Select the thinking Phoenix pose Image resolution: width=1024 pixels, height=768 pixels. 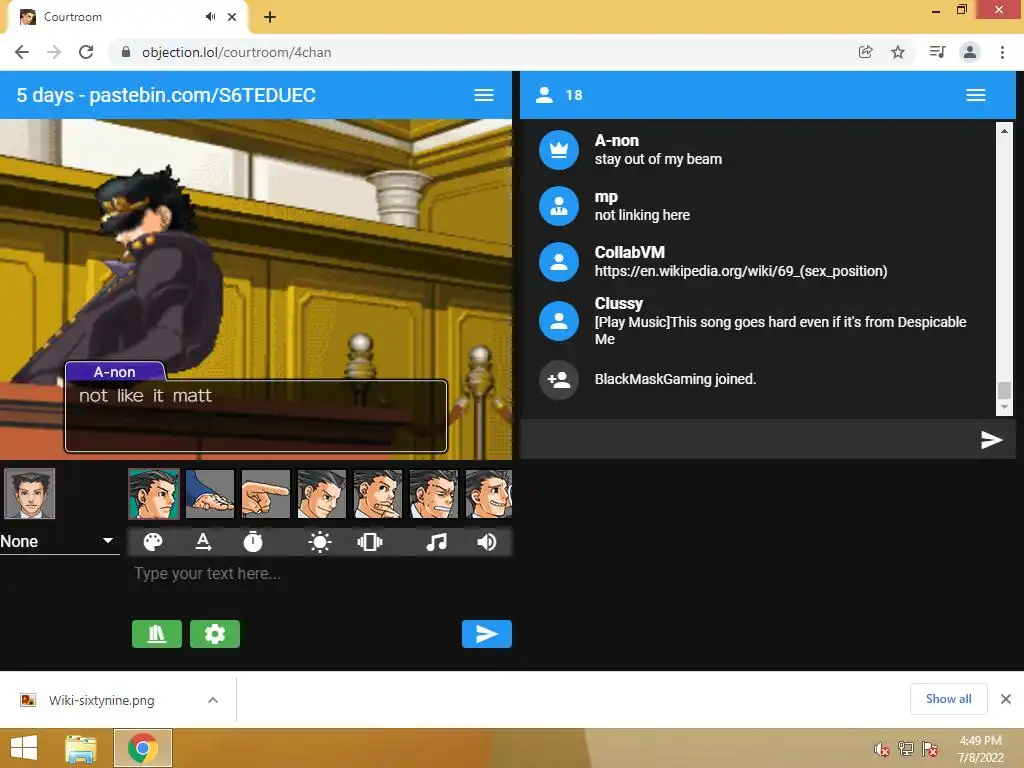pos(378,494)
